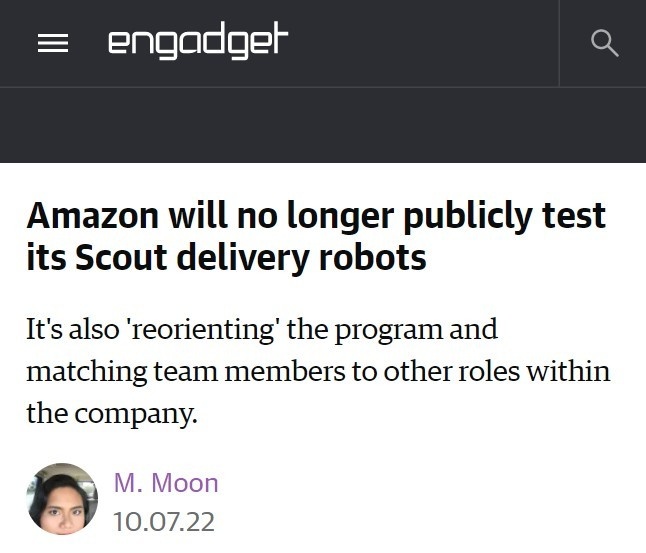Toggle the header menu drawer icon
Image resolution: width=646 pixels, height=553 pixels.
tap(52, 44)
